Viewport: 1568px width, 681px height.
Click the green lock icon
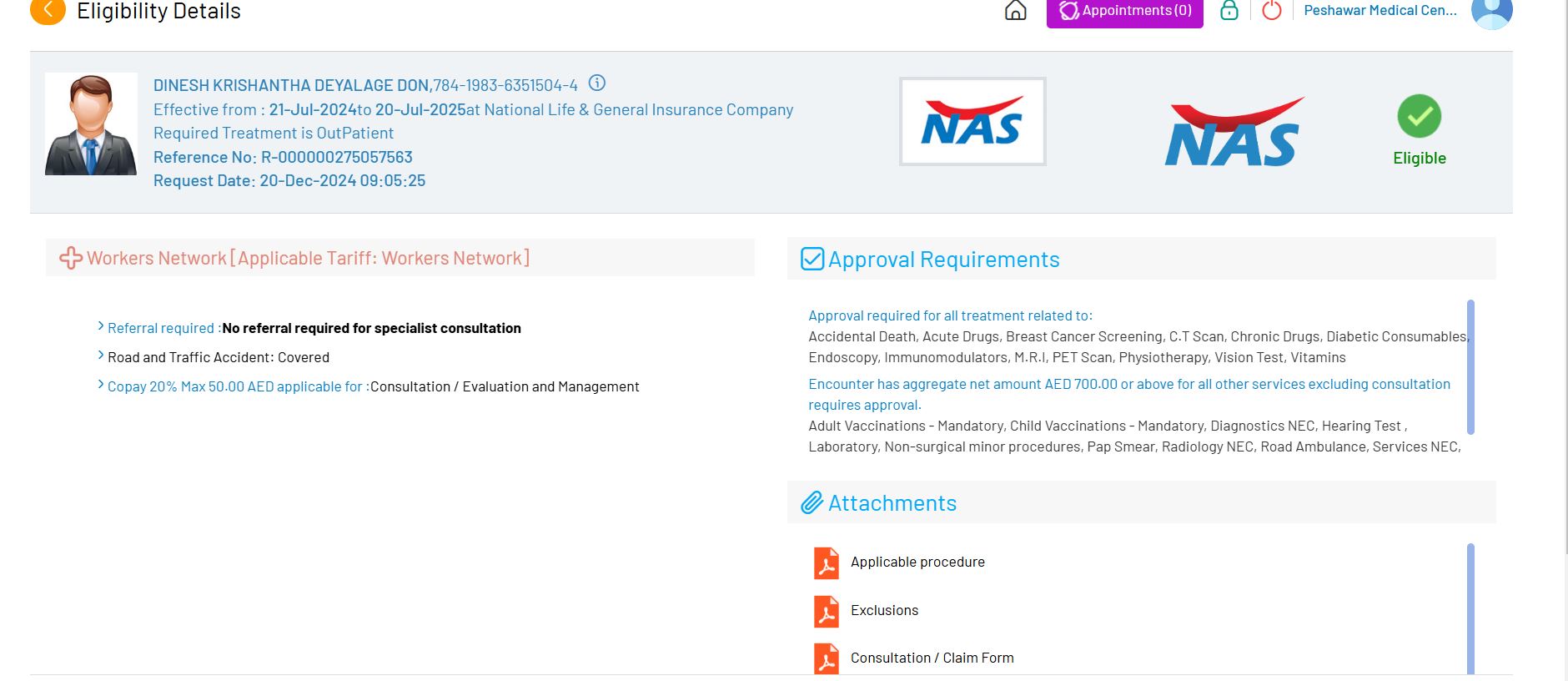[x=1229, y=11]
